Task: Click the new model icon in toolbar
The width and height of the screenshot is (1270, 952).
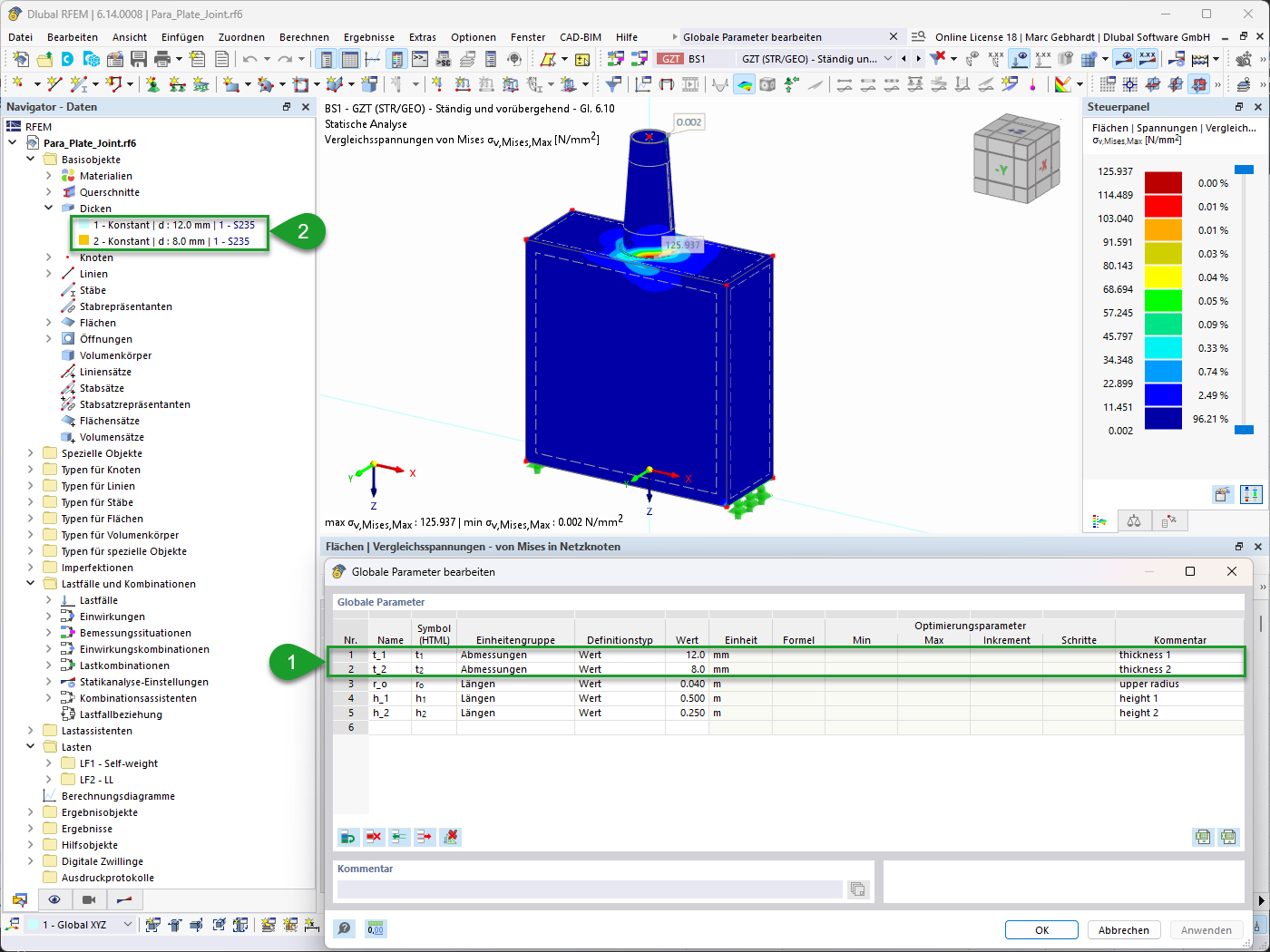Action: [x=20, y=59]
